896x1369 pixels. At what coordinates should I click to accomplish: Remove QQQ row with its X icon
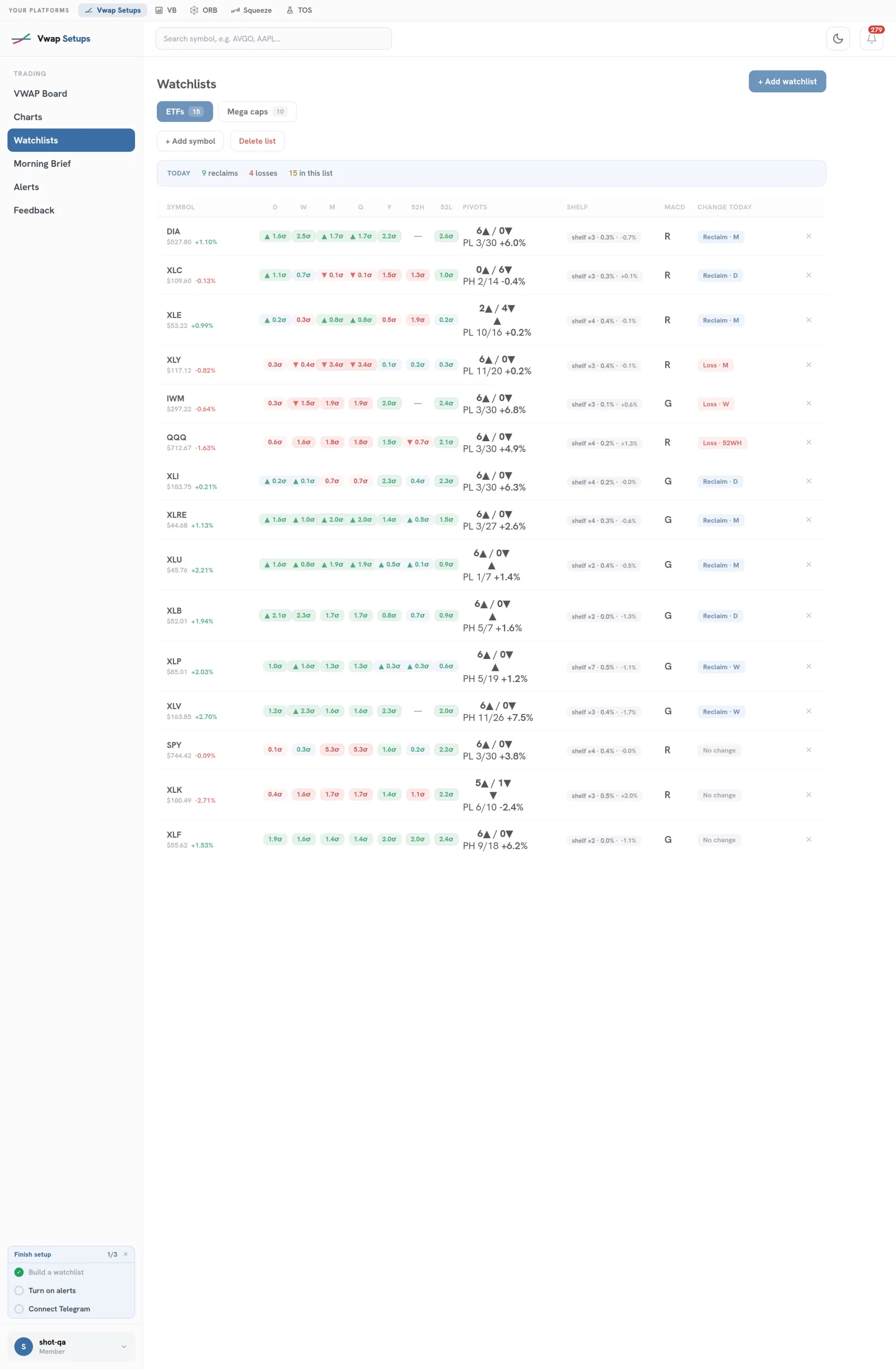[809, 442]
